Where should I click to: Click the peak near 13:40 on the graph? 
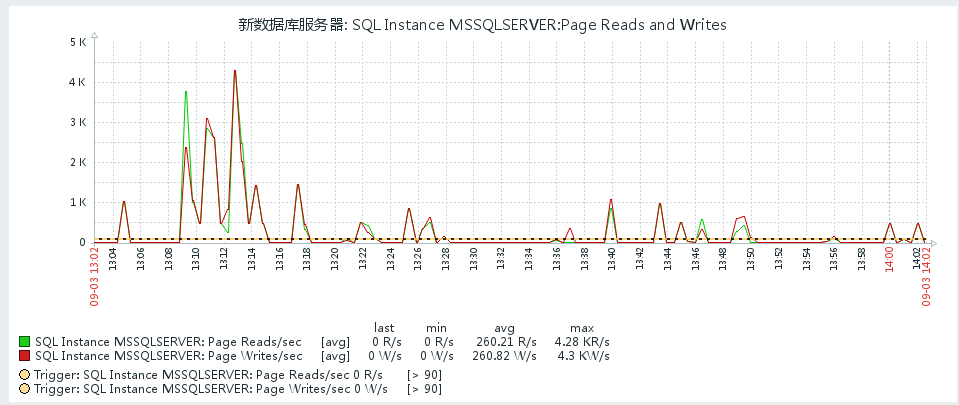[611, 200]
